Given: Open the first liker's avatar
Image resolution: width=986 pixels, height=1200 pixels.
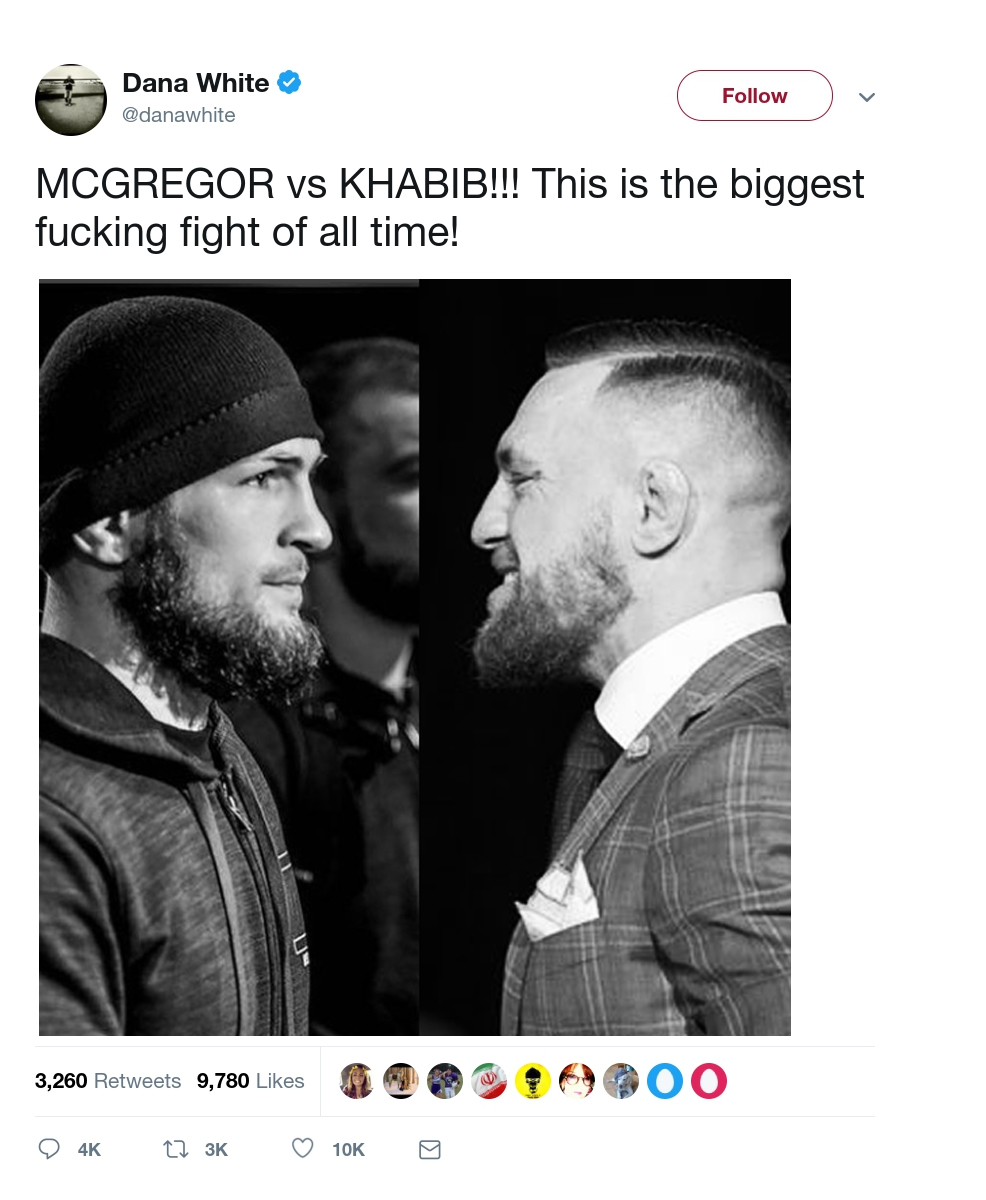Looking at the screenshot, I should [x=357, y=1081].
